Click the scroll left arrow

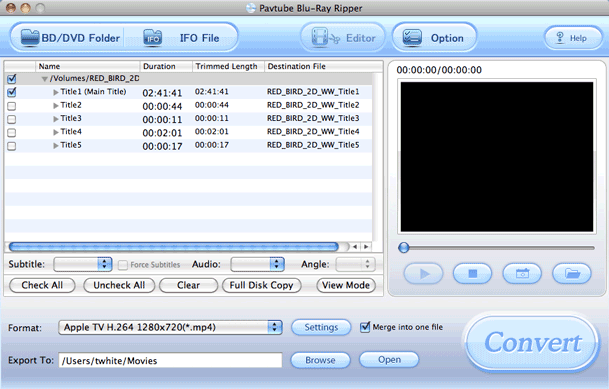click(x=355, y=247)
